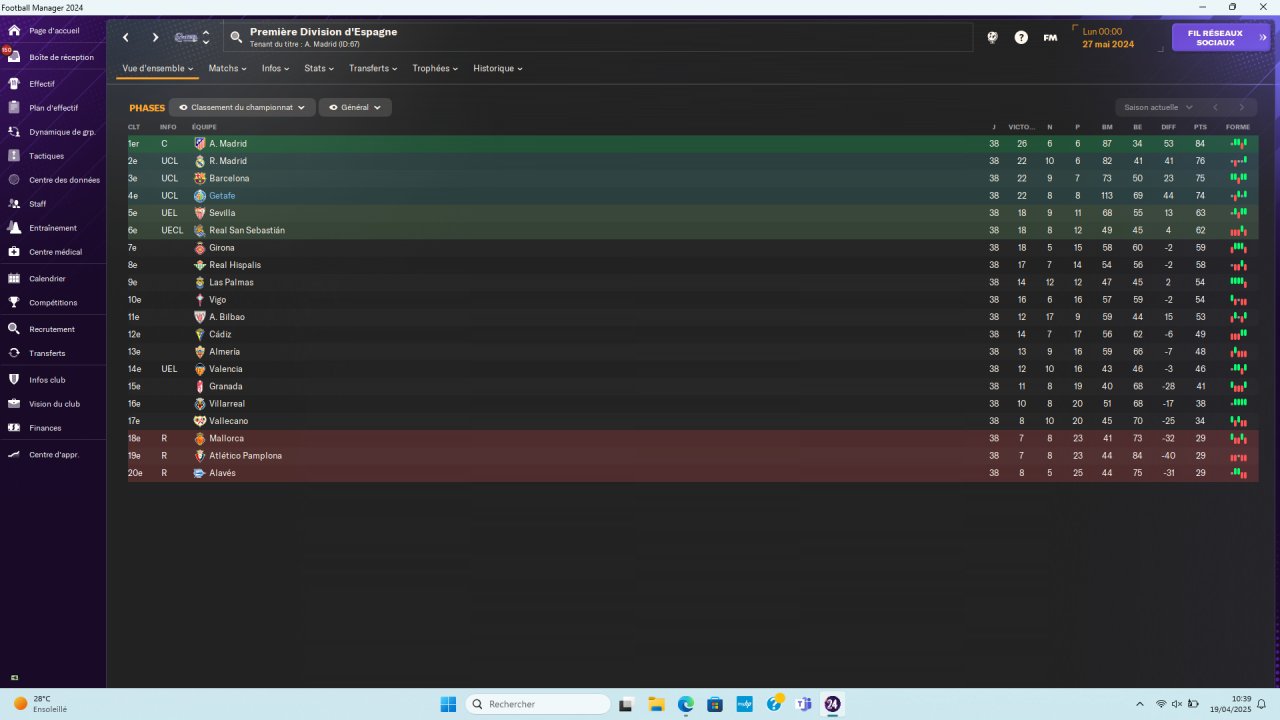The width and height of the screenshot is (1280, 720).
Task: Open Vision du club
Action: pos(53,404)
